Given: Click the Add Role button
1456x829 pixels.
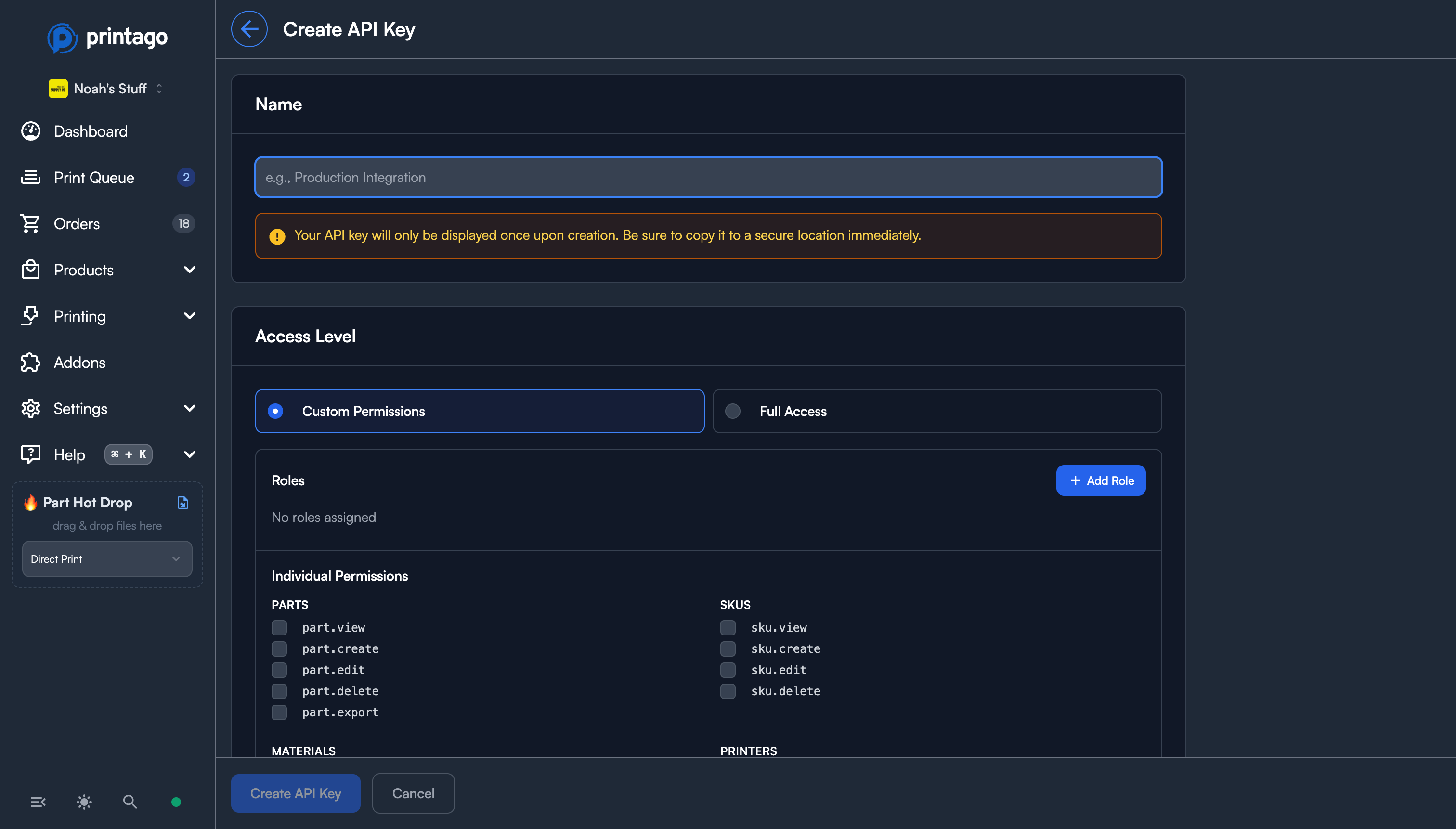Looking at the screenshot, I should point(1100,480).
